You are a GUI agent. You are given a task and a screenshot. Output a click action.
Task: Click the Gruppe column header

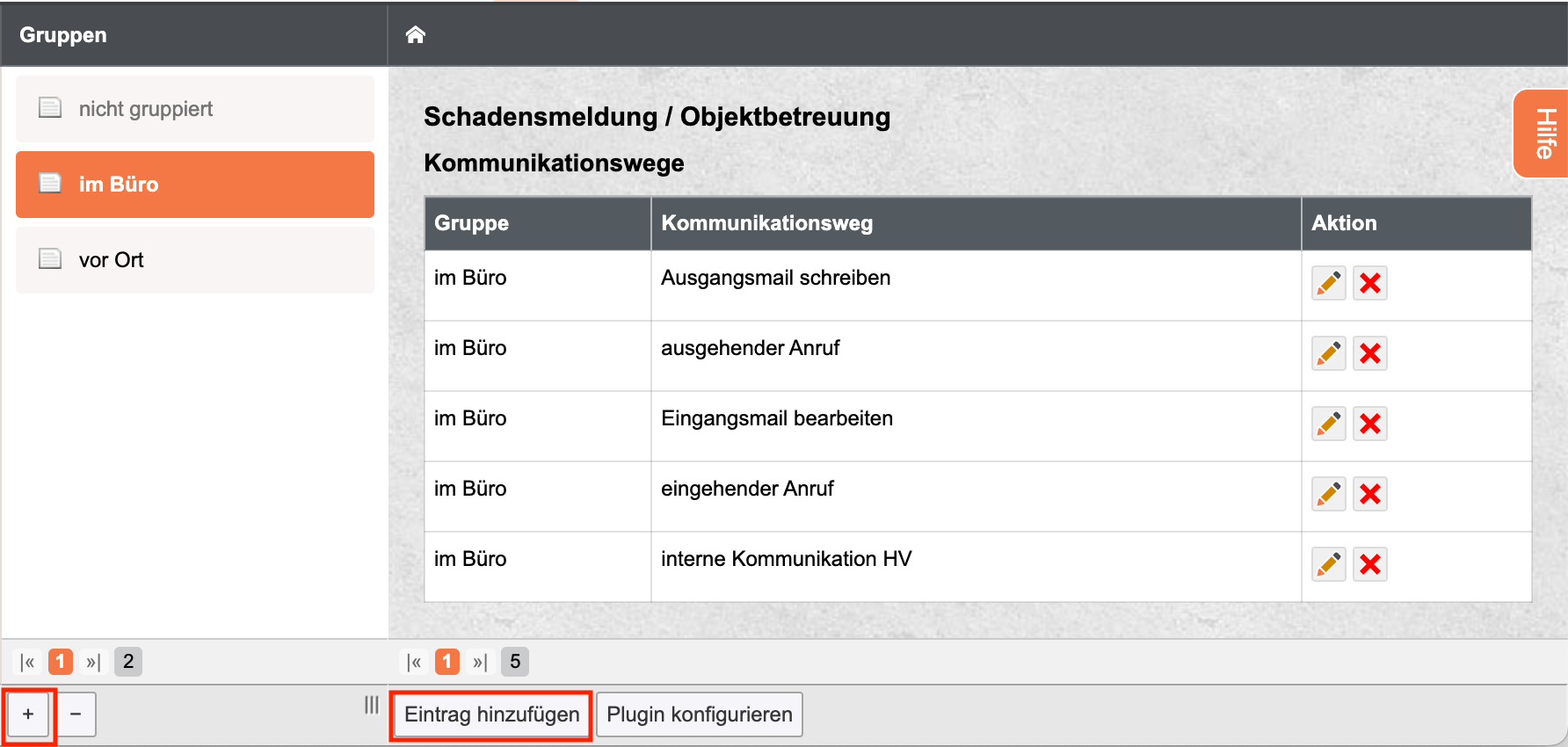pyautogui.click(x=537, y=223)
